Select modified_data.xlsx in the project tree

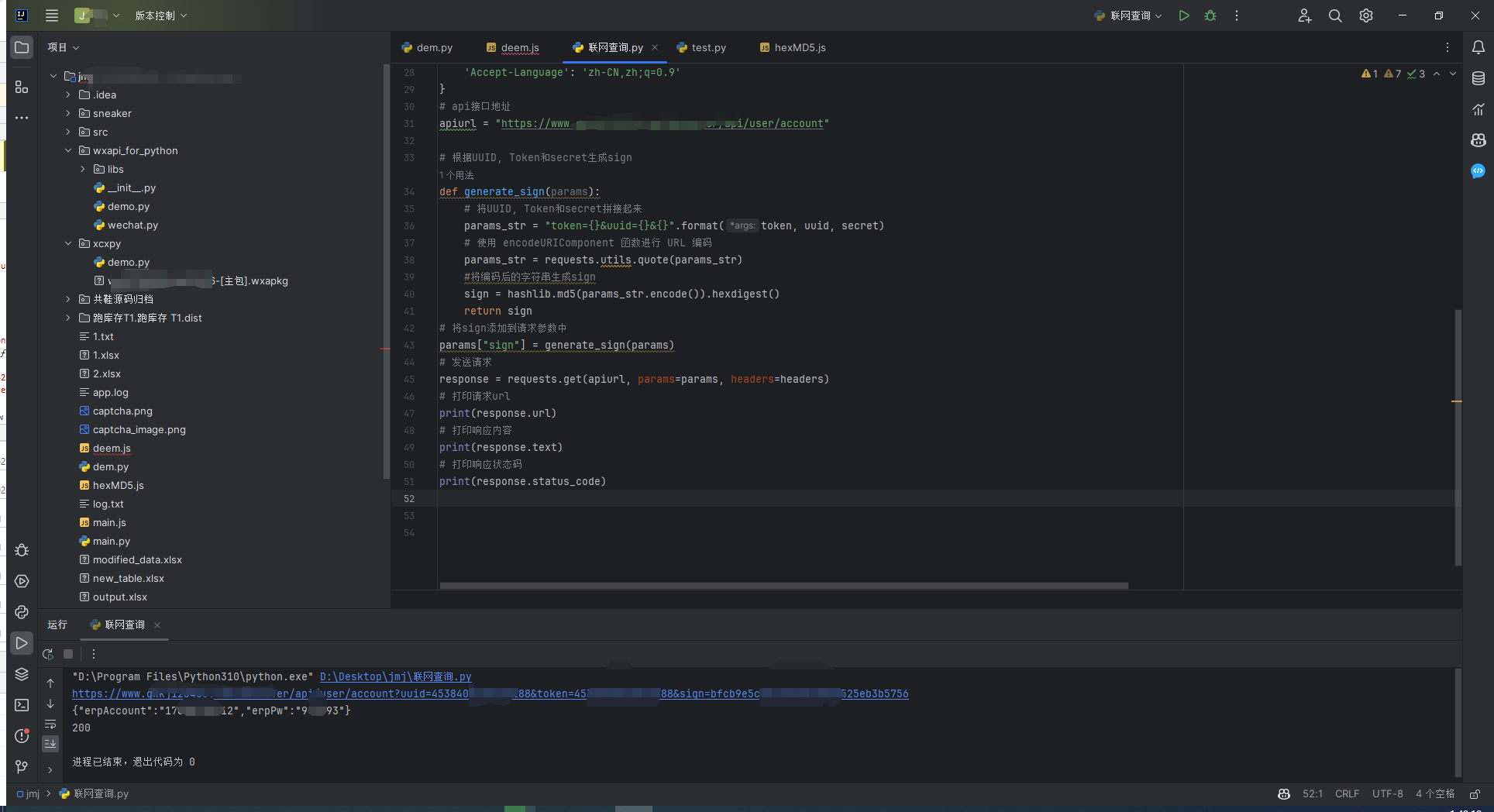(137, 559)
